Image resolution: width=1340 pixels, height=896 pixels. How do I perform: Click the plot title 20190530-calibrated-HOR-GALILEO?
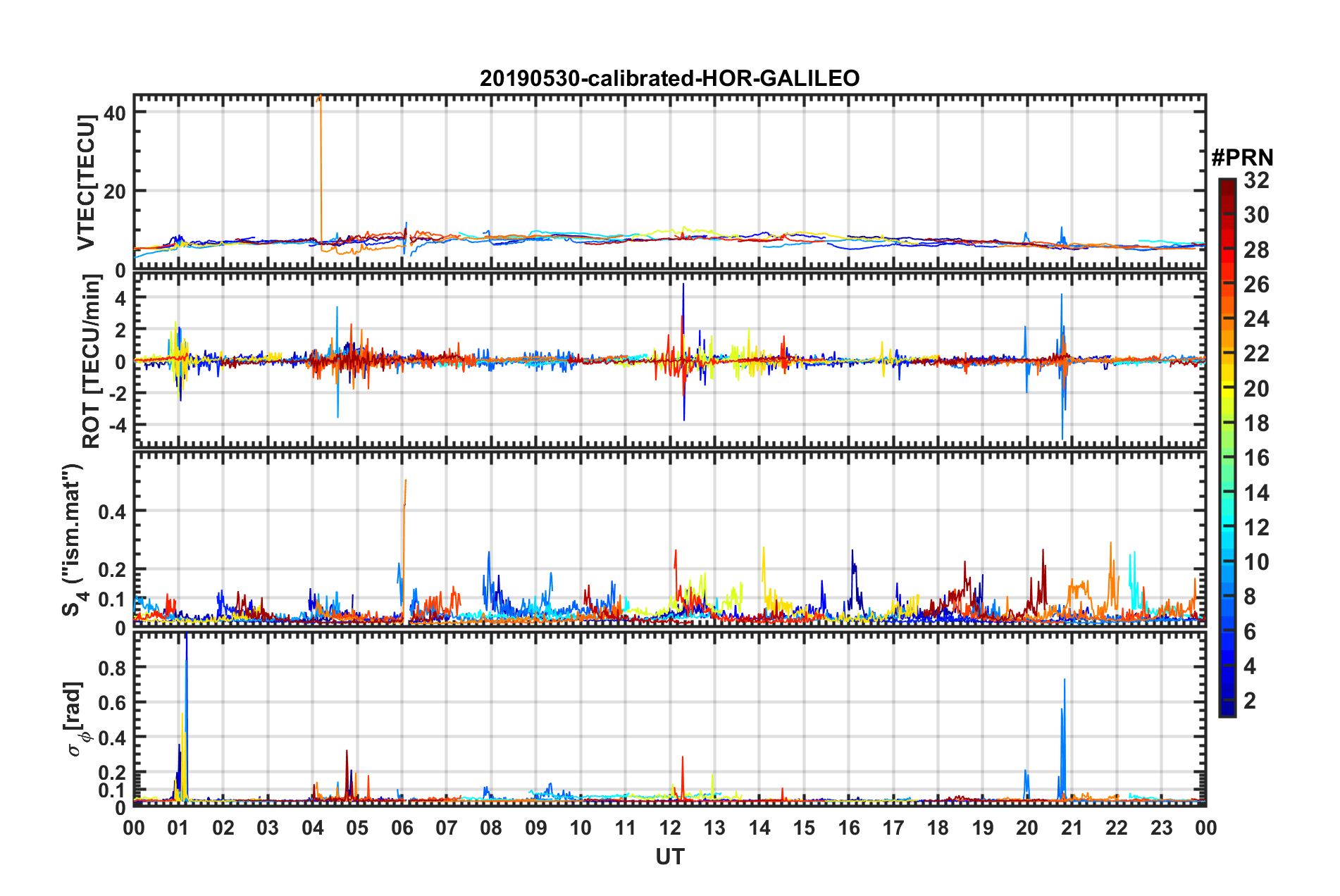point(669,78)
